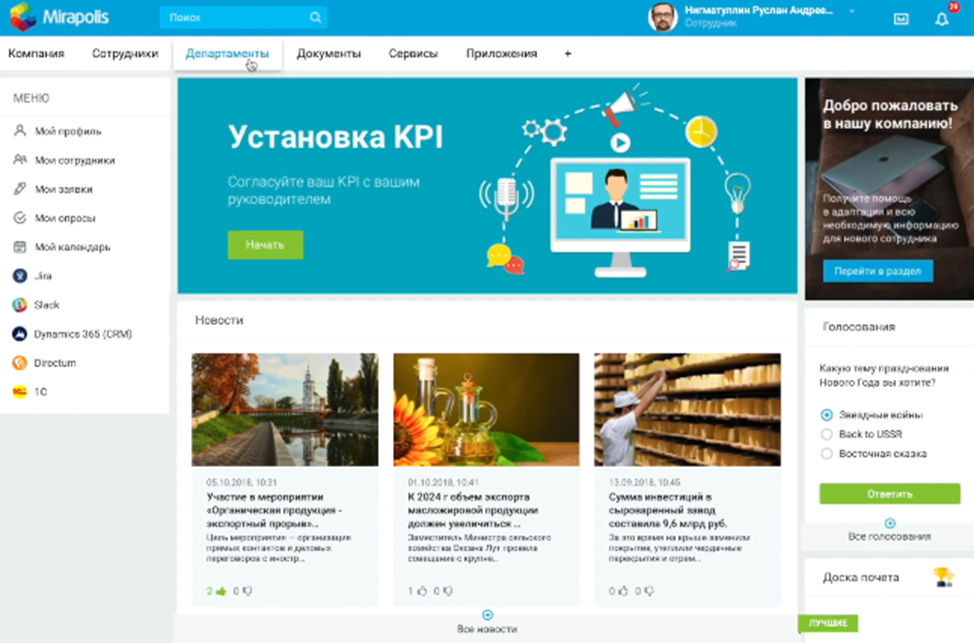Open the Компания tab
The height and width of the screenshot is (643, 974).
tap(36, 53)
